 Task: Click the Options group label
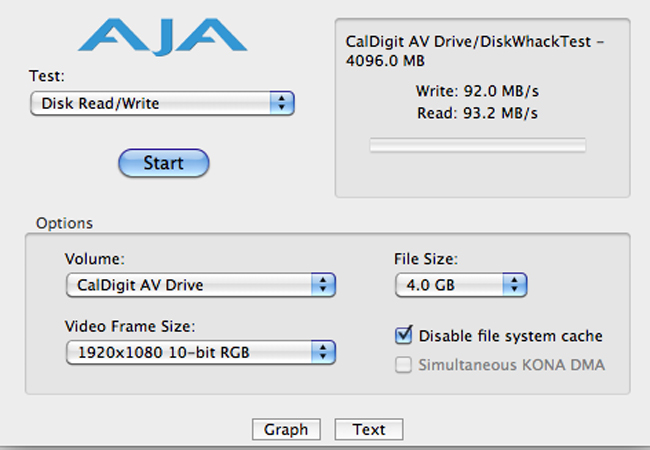click(64, 223)
